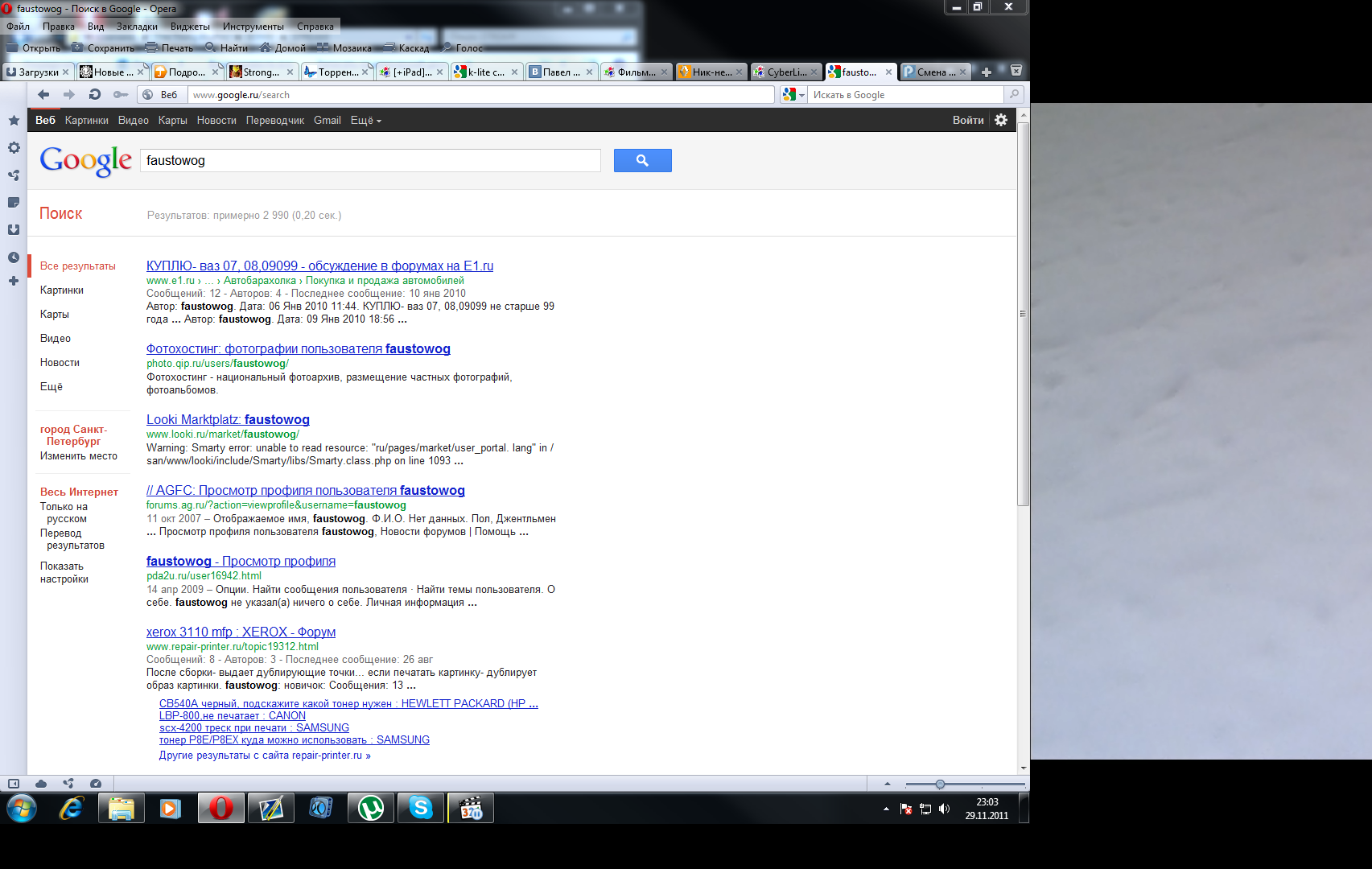Click the magnifier in Opera's search field
1372x869 pixels.
point(1015,95)
